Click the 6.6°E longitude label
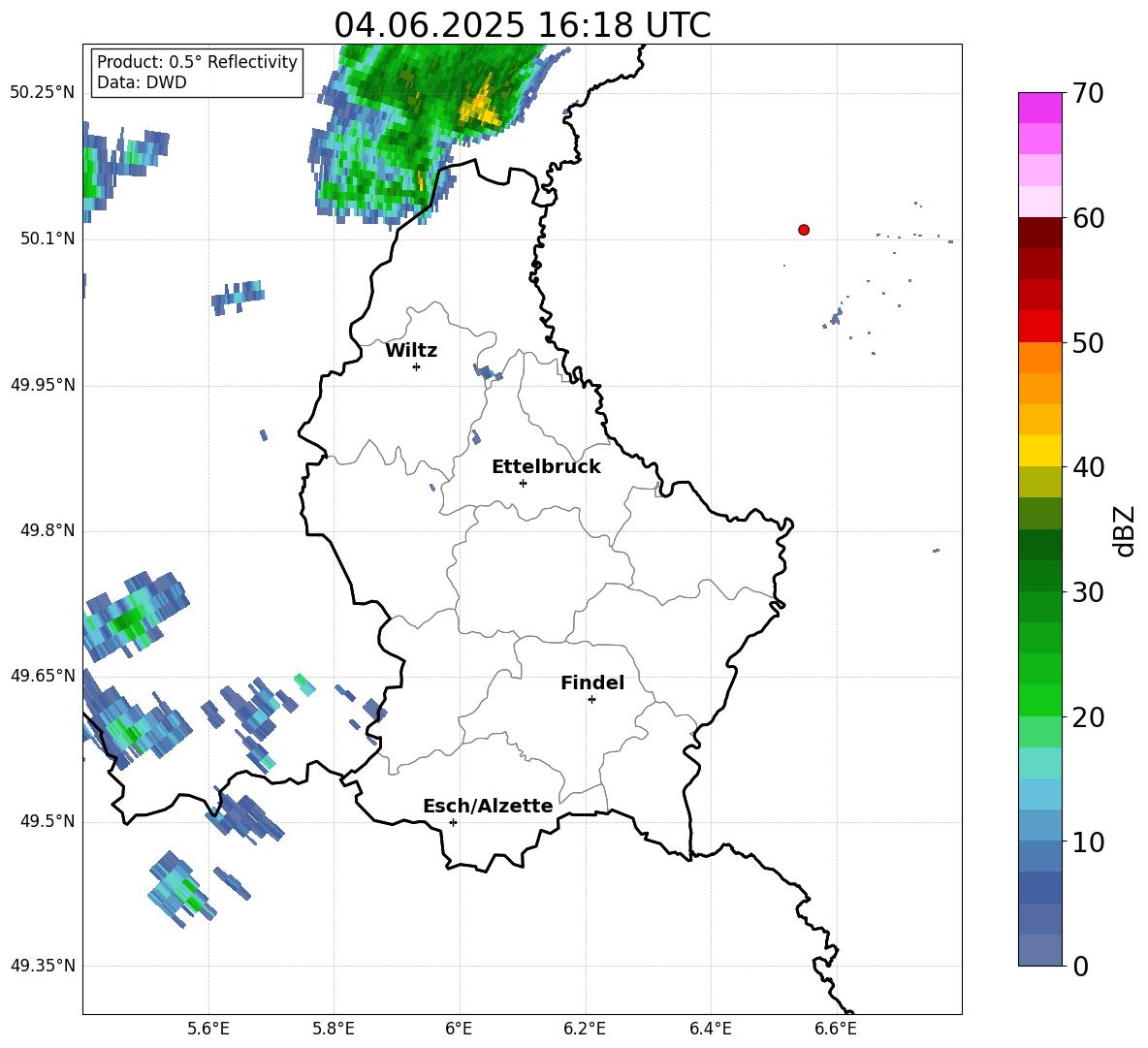This screenshot has height=1048, width=1148. 836,1029
